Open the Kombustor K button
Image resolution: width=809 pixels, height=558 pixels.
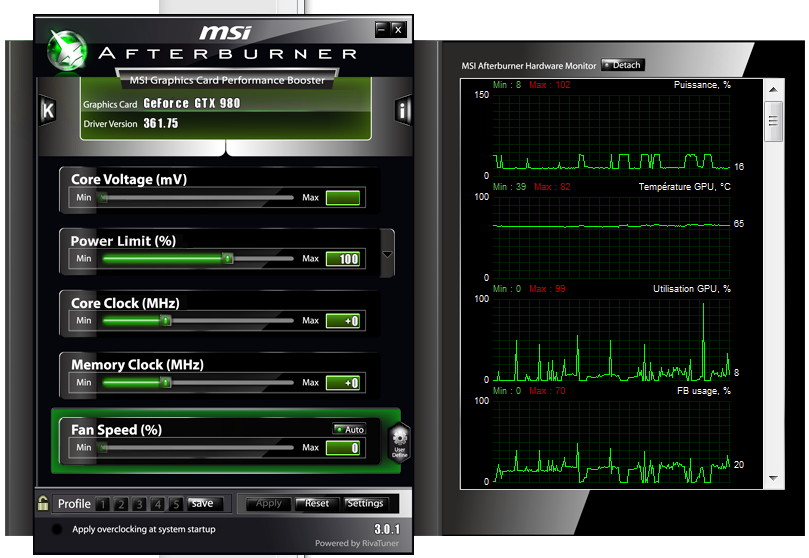(x=47, y=110)
